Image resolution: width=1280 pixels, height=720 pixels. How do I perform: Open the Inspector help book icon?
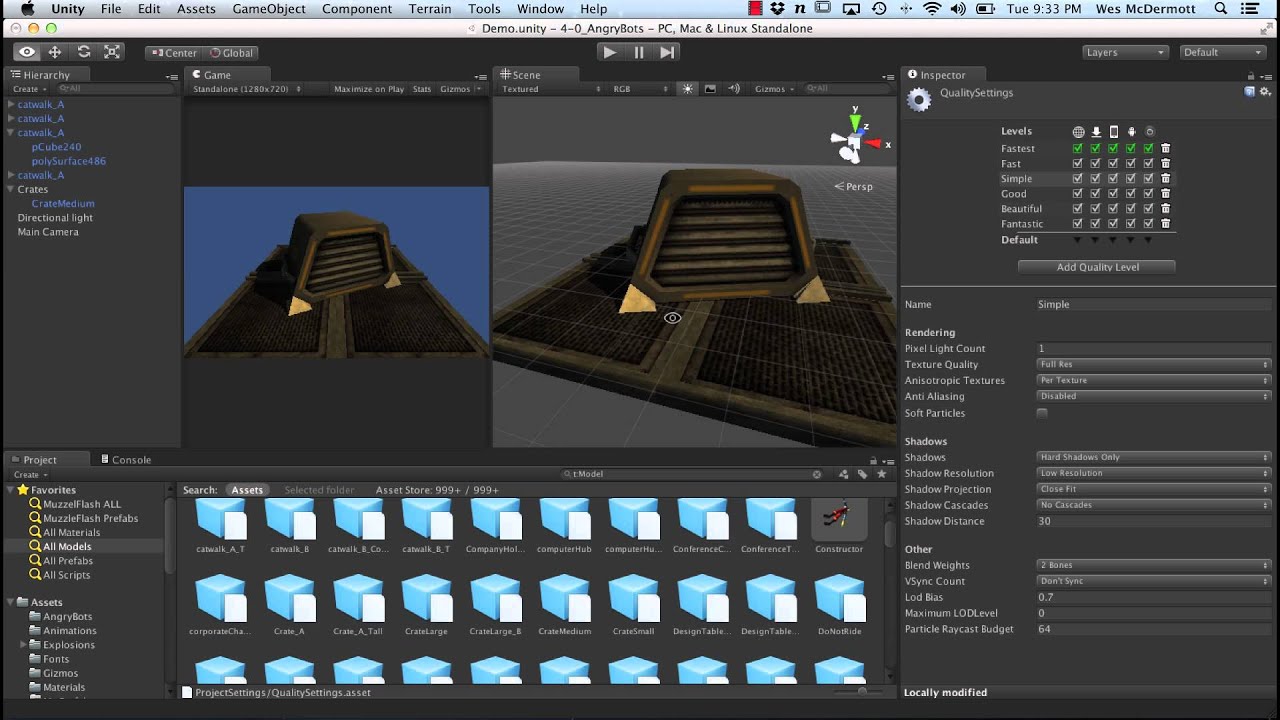[x=1249, y=92]
